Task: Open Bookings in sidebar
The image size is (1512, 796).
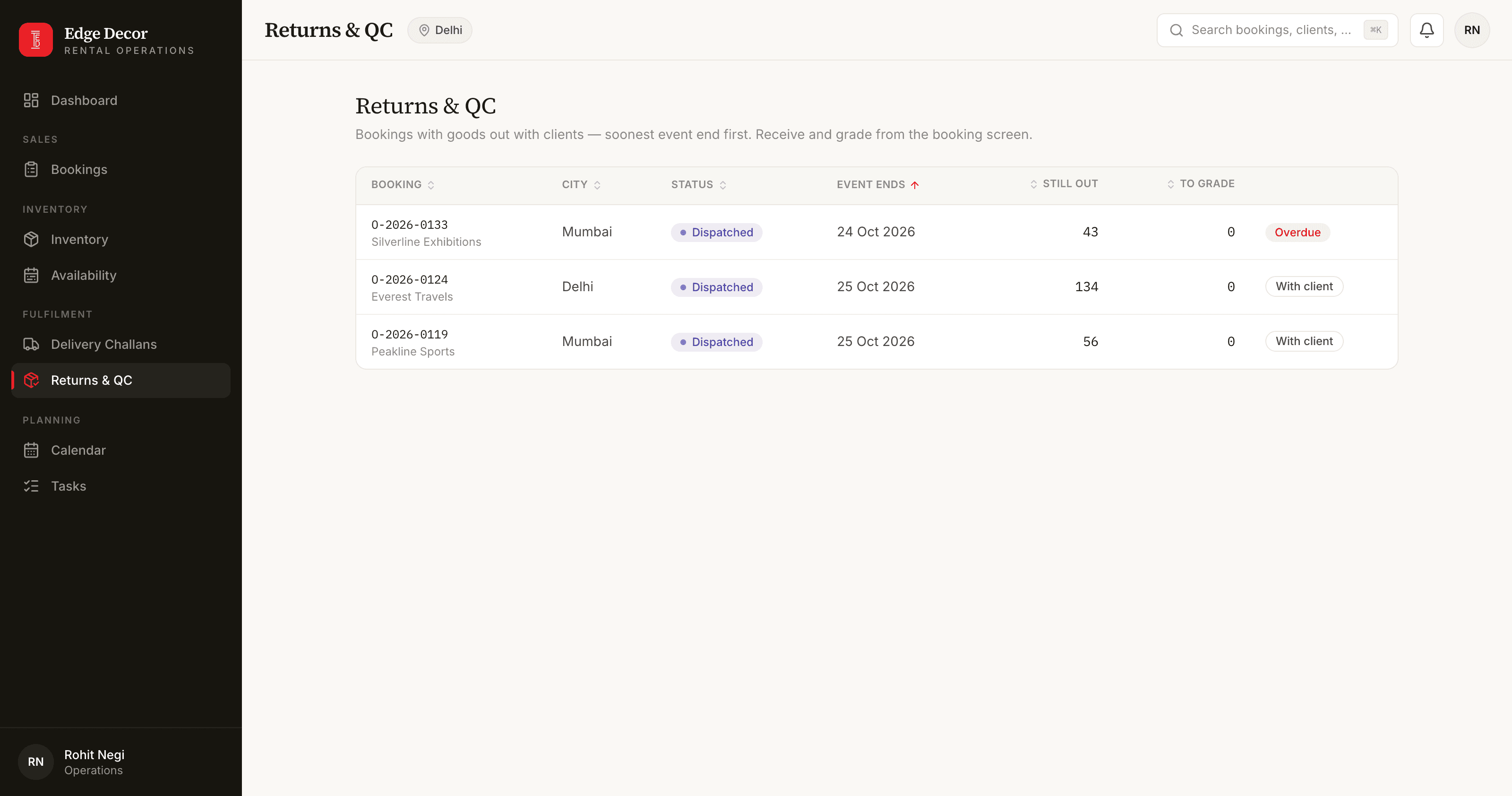Action: pos(121,169)
